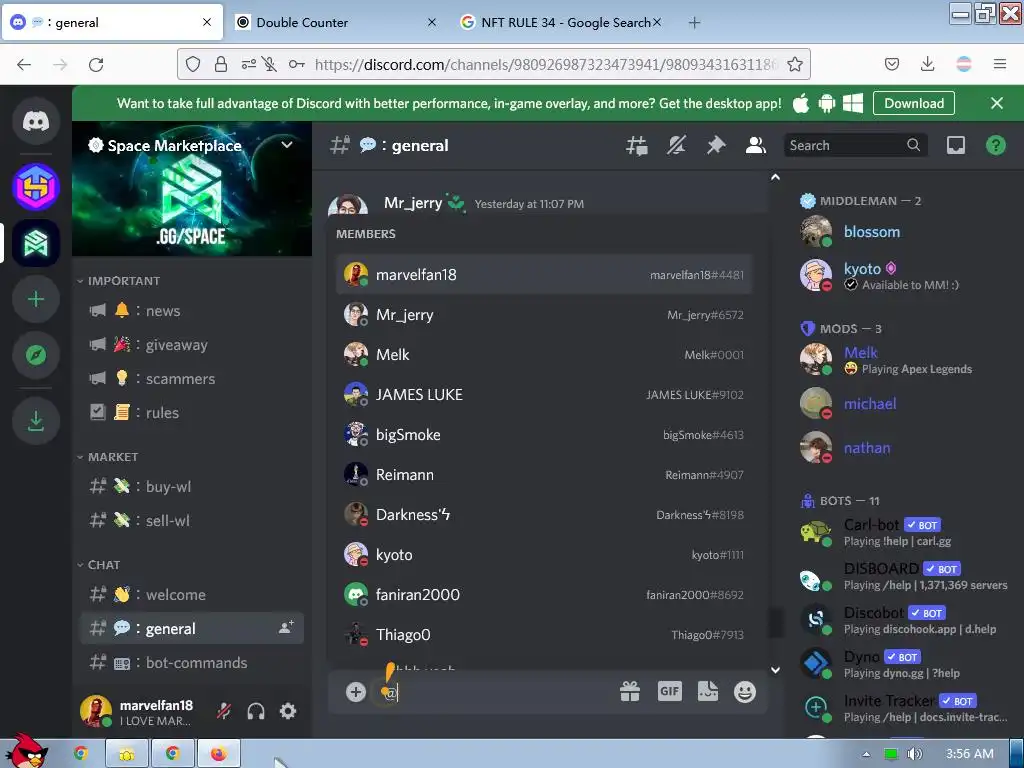The height and width of the screenshot is (768, 1024).
Task: Open Discord home direct messages
Action: [x=36, y=121]
